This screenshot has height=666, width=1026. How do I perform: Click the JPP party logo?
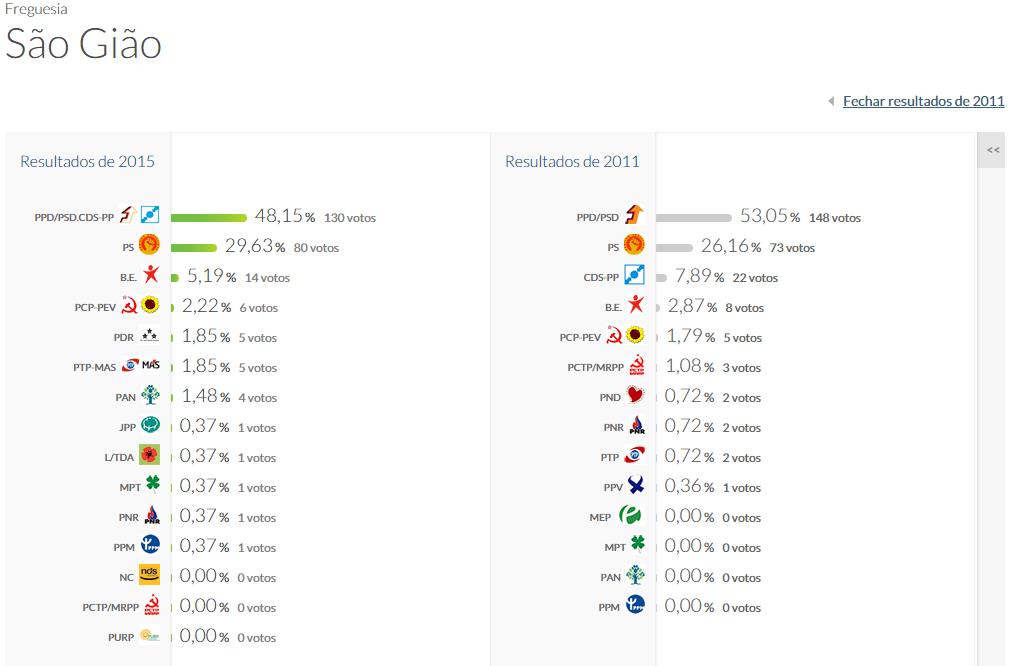click(150, 425)
